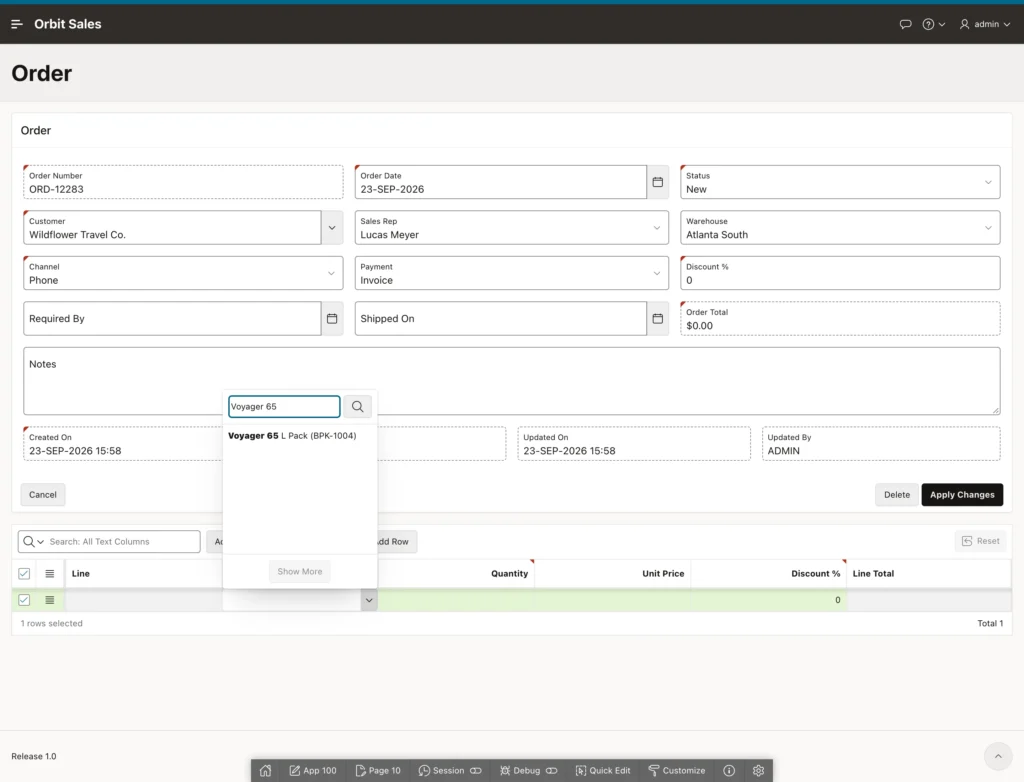1024x782 pixels.
Task: Open Page 10 in developer toolbar
Action: pos(378,770)
